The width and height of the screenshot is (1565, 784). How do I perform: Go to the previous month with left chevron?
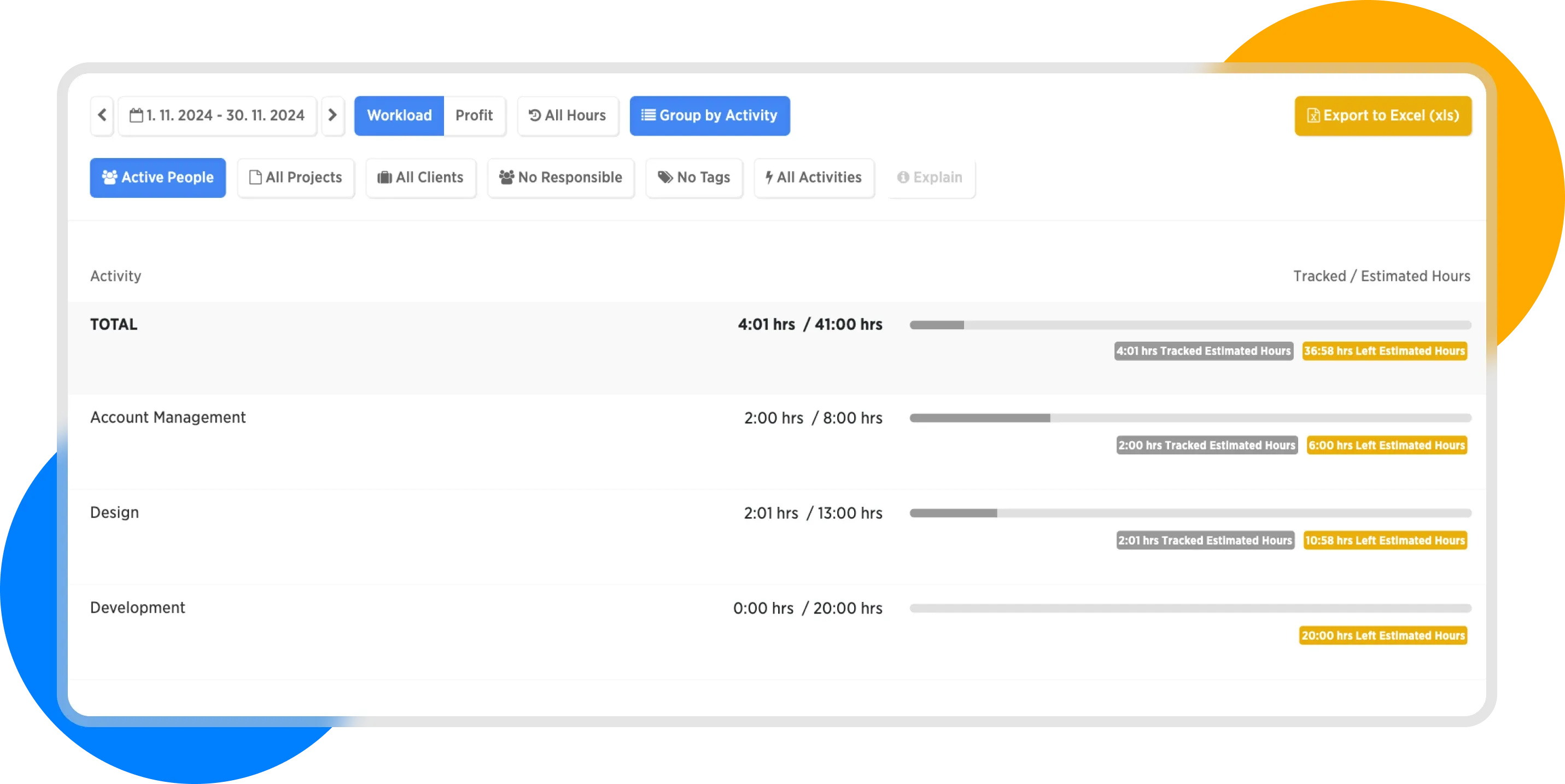[102, 115]
